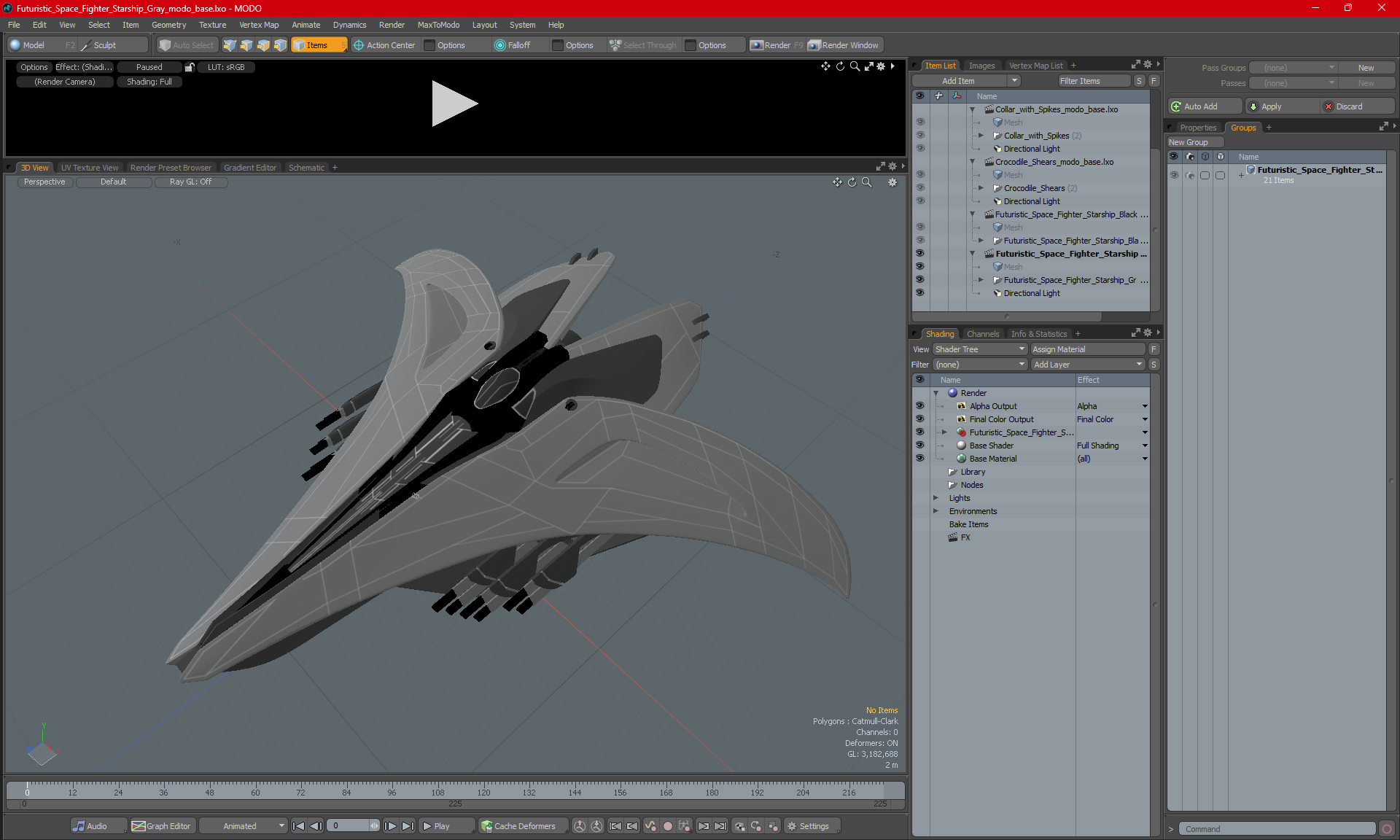Open the Vertex Map menu
The height and width of the screenshot is (840, 1400).
259,25
